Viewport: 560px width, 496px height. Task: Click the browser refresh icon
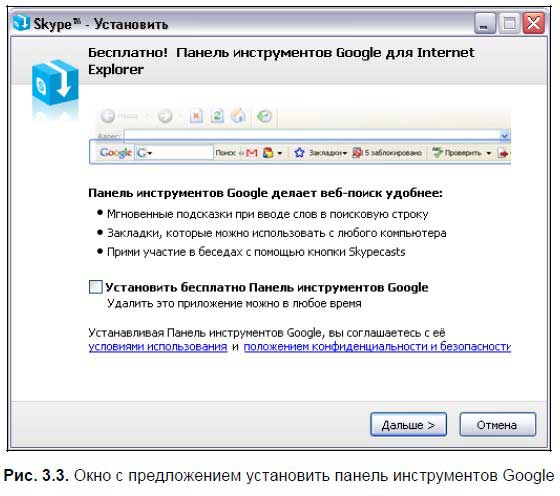coord(217,116)
